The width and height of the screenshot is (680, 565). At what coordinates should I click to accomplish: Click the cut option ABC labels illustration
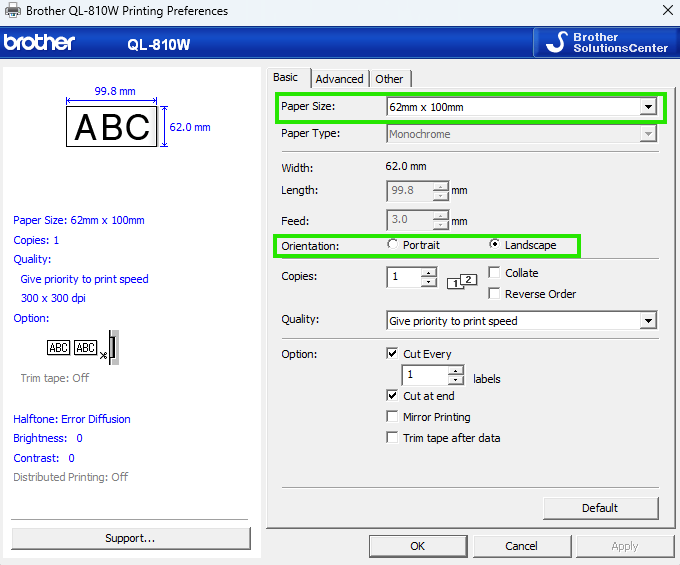click(x=83, y=347)
